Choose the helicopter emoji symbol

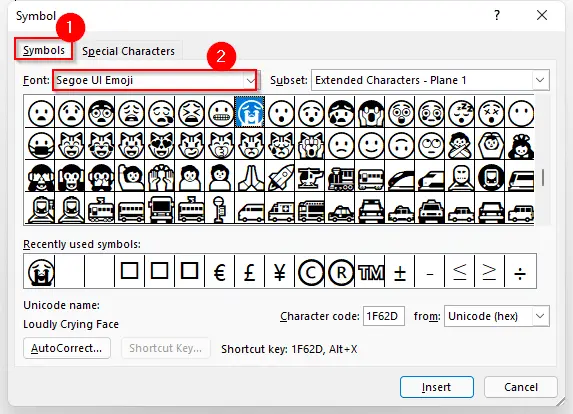tap(311, 177)
